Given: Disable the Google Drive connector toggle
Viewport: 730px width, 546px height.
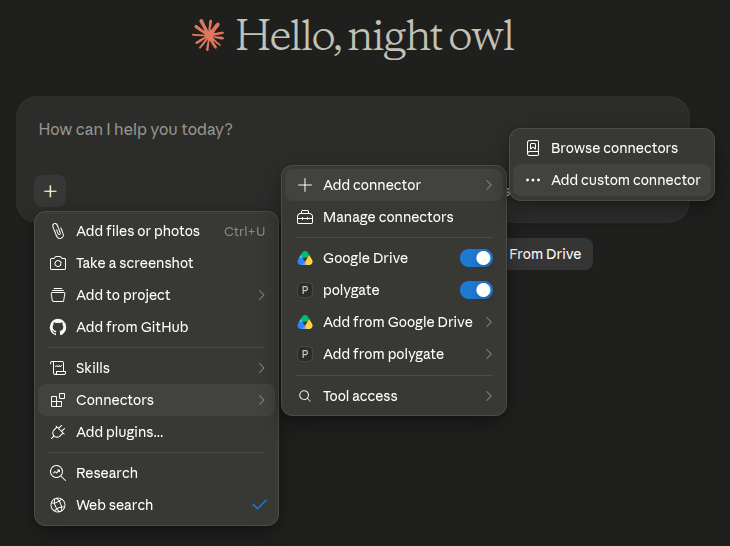Looking at the screenshot, I should [x=476, y=258].
